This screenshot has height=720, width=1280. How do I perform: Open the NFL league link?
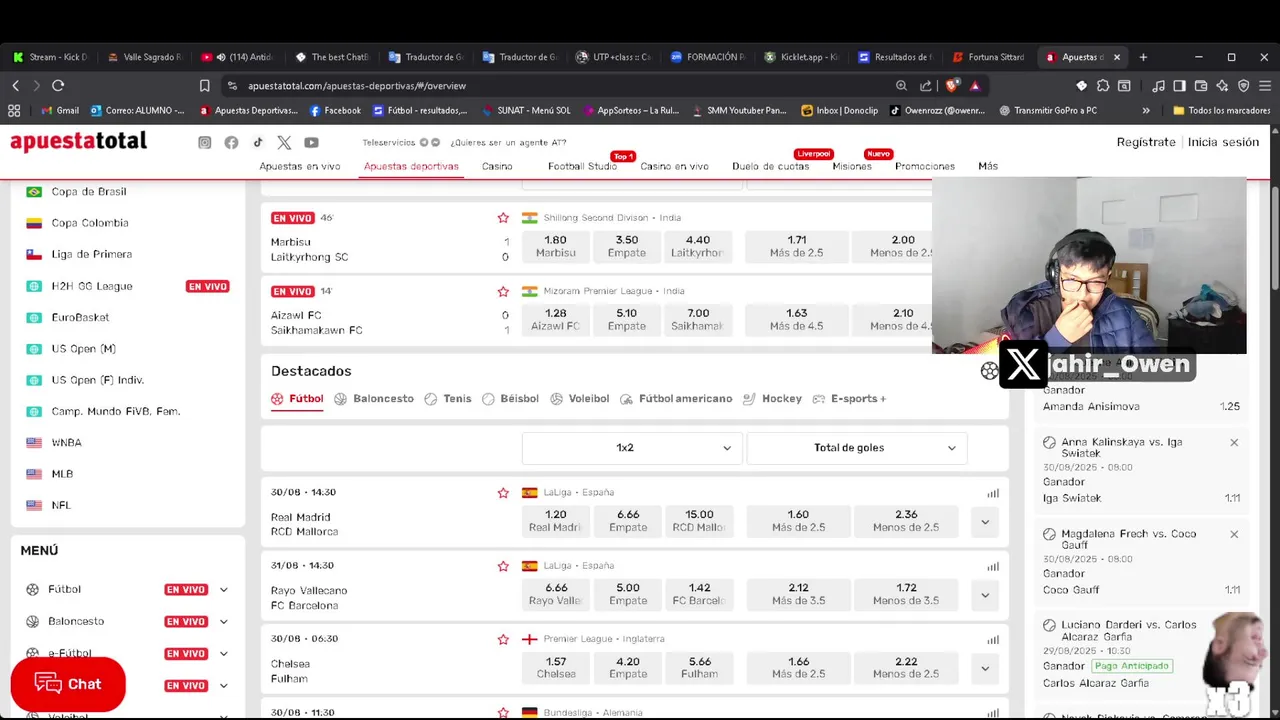coord(61,506)
